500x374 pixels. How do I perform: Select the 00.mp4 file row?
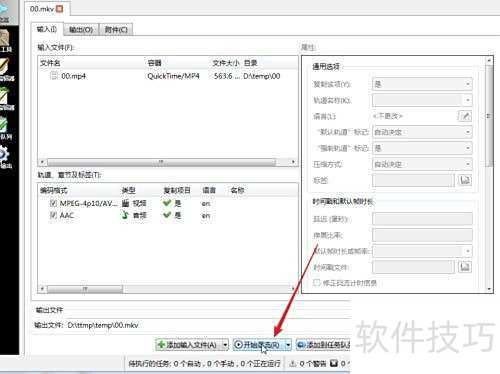168,76
